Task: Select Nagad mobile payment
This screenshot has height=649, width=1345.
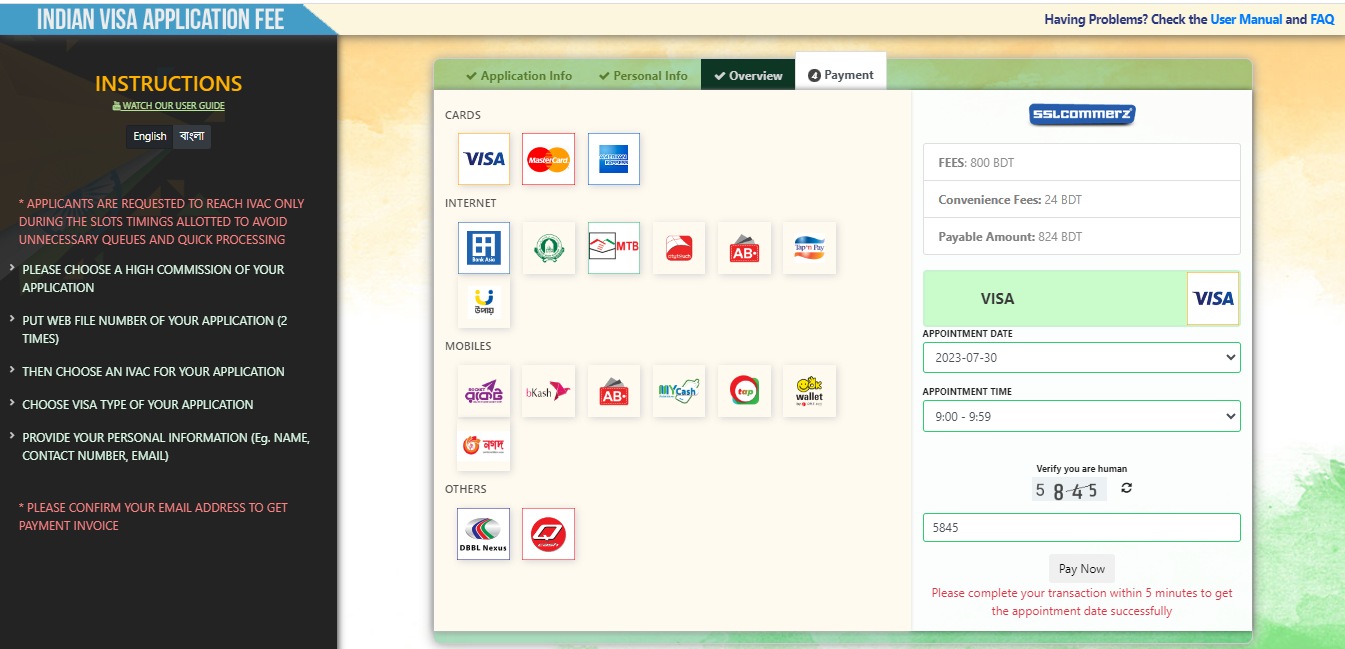Action: [484, 446]
